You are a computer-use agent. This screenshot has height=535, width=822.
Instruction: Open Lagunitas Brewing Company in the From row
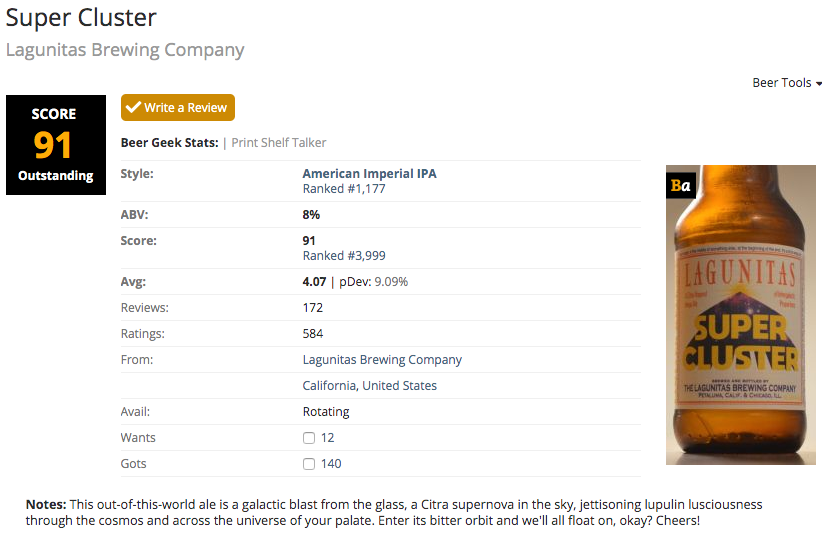[382, 360]
